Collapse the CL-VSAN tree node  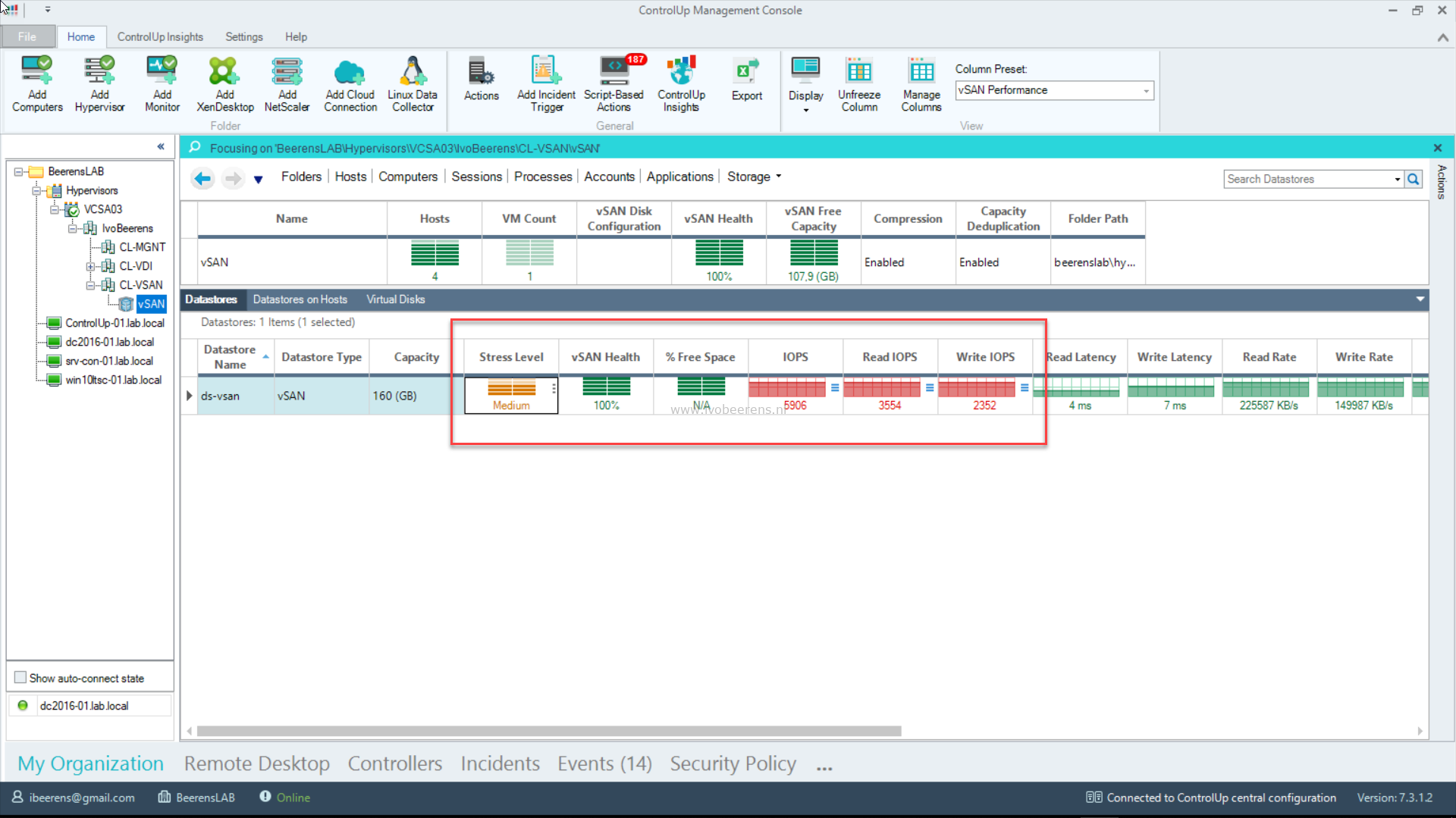click(x=90, y=286)
